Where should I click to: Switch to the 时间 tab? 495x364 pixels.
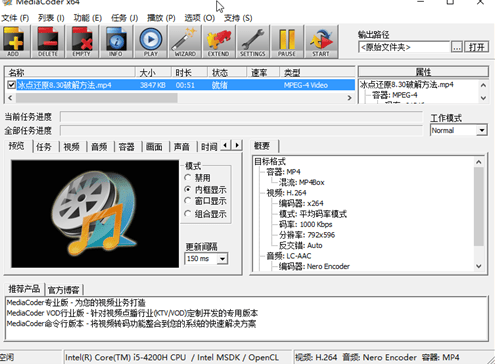[209, 147]
